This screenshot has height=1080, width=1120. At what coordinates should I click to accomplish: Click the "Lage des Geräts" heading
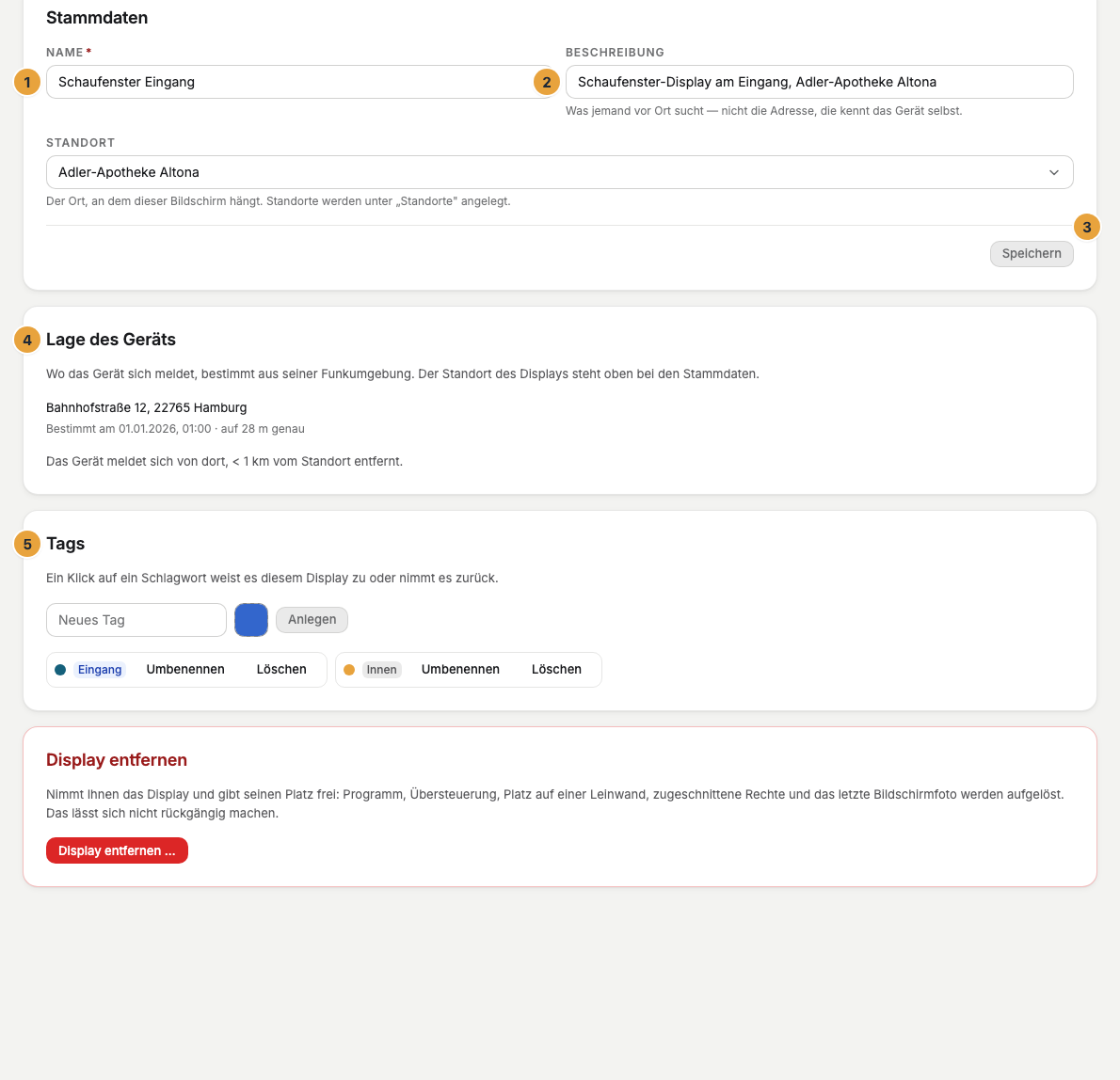[111, 339]
